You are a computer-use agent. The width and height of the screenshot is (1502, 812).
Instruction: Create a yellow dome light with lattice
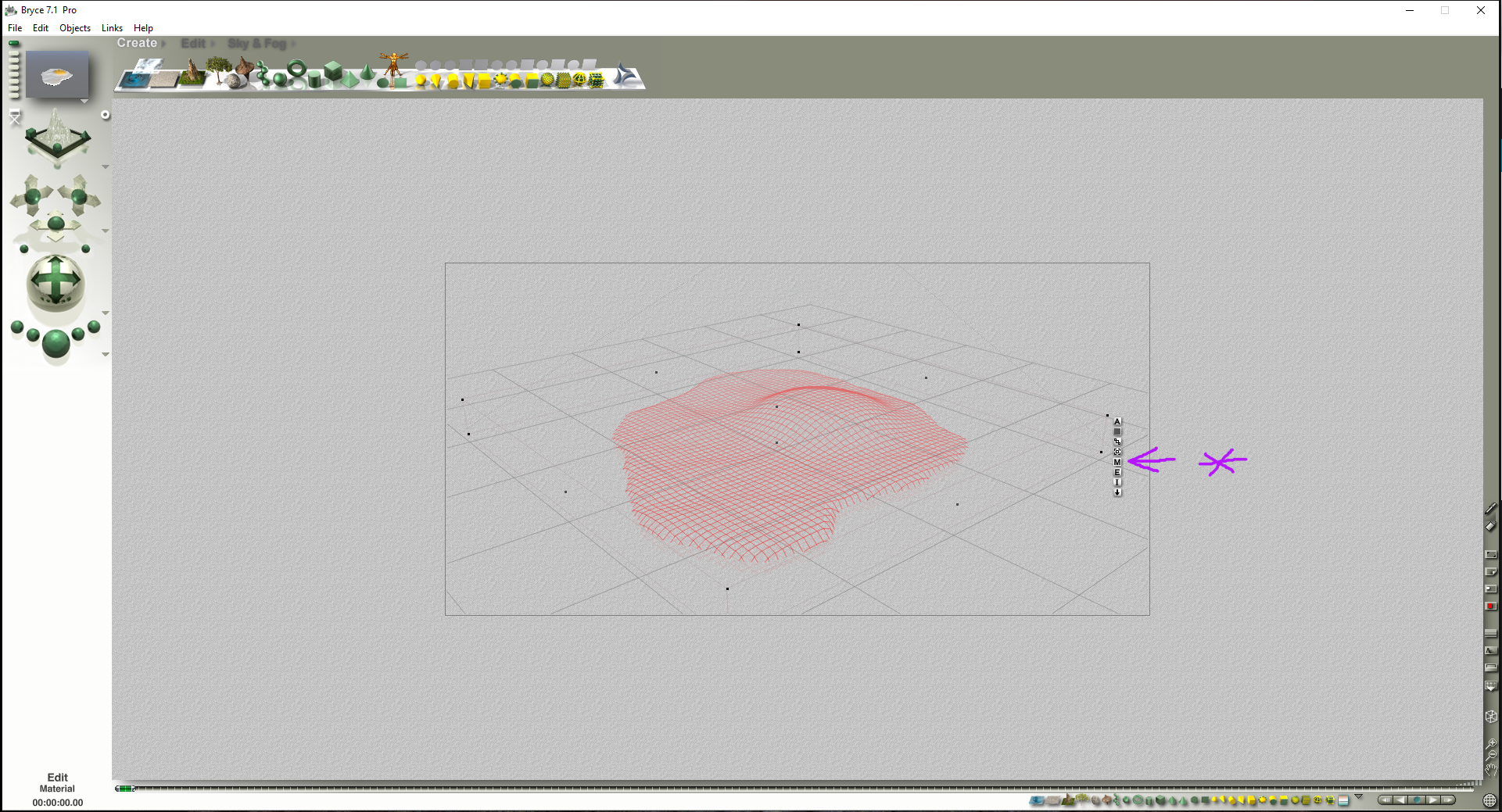579,80
